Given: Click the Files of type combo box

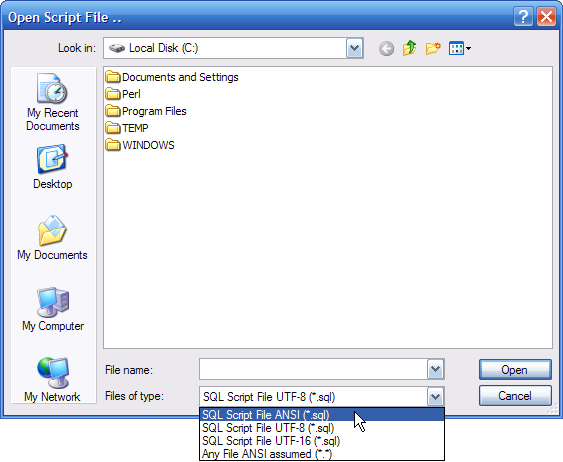Looking at the screenshot, I should [322, 397].
